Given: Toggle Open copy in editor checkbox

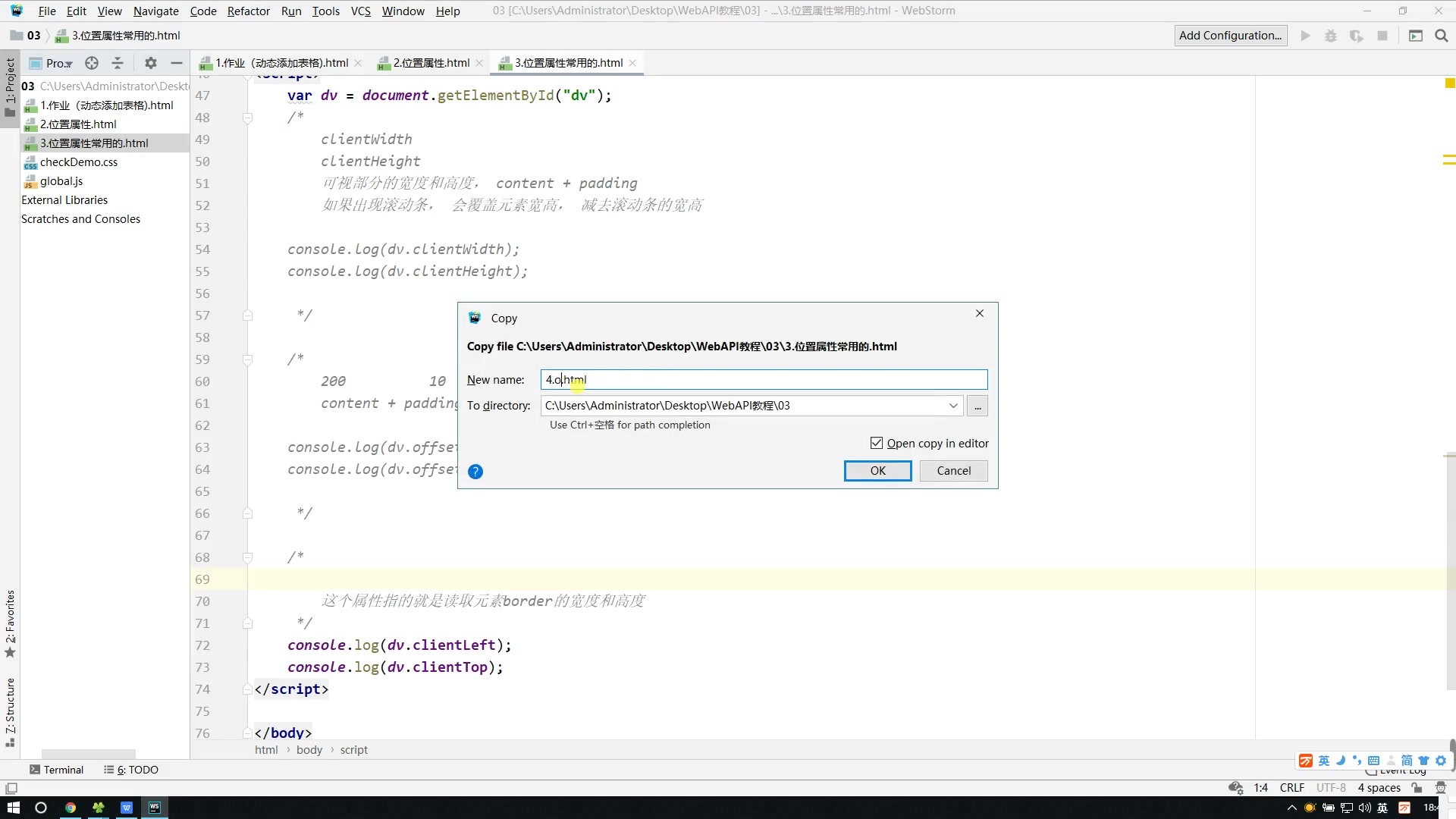Looking at the screenshot, I should [877, 444].
